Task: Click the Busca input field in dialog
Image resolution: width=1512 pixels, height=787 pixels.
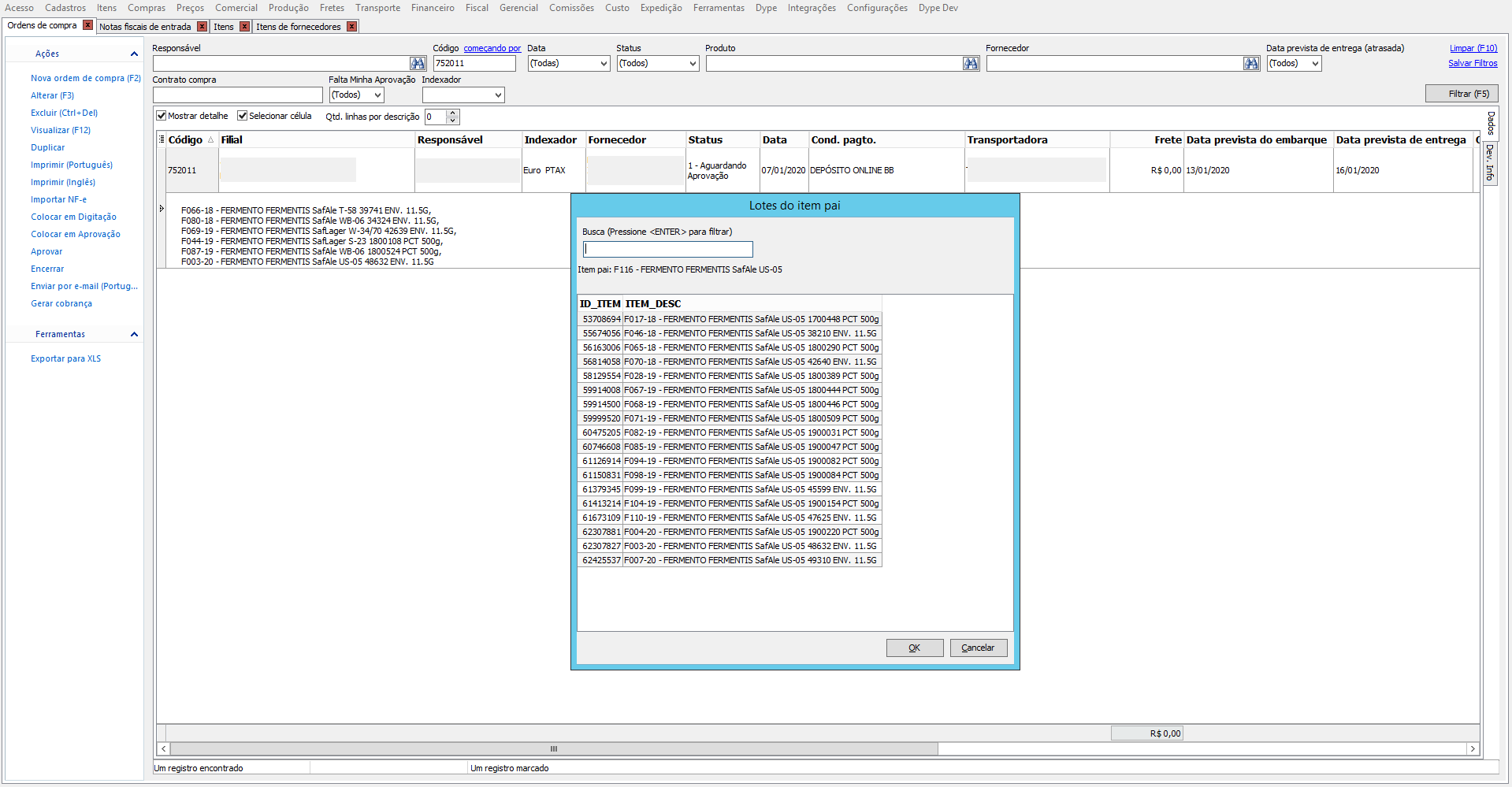Action: tap(668, 249)
